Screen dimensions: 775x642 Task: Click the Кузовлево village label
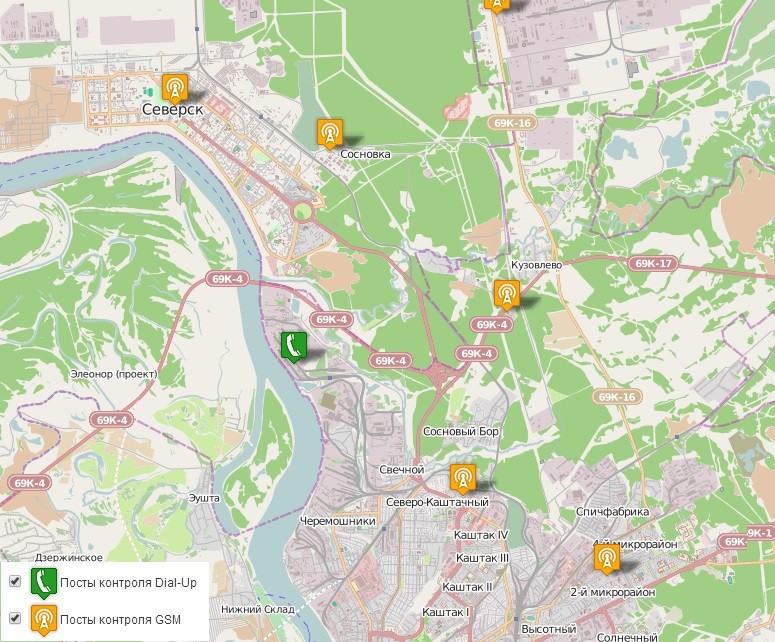pyautogui.click(x=538, y=266)
